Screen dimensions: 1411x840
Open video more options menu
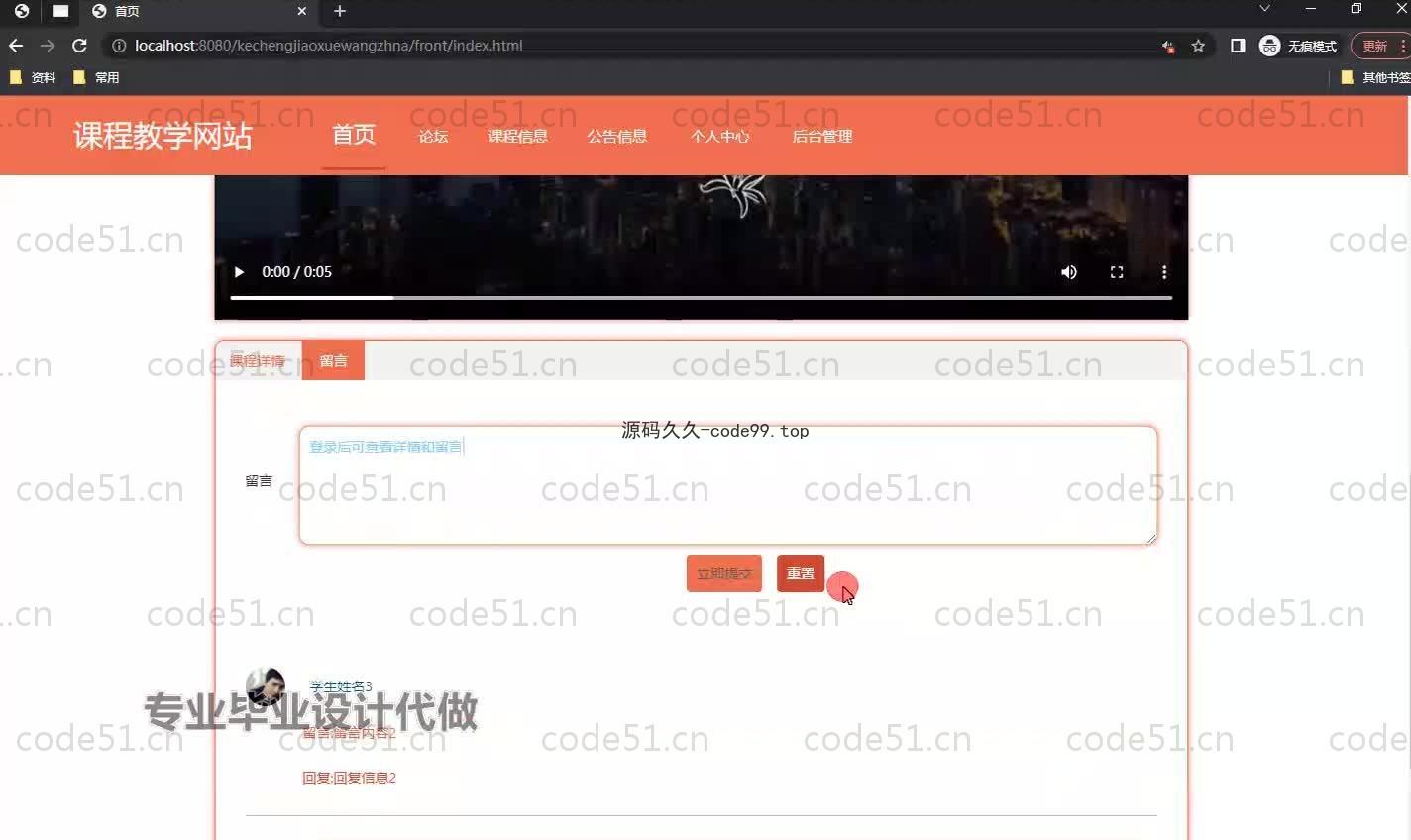1164,272
